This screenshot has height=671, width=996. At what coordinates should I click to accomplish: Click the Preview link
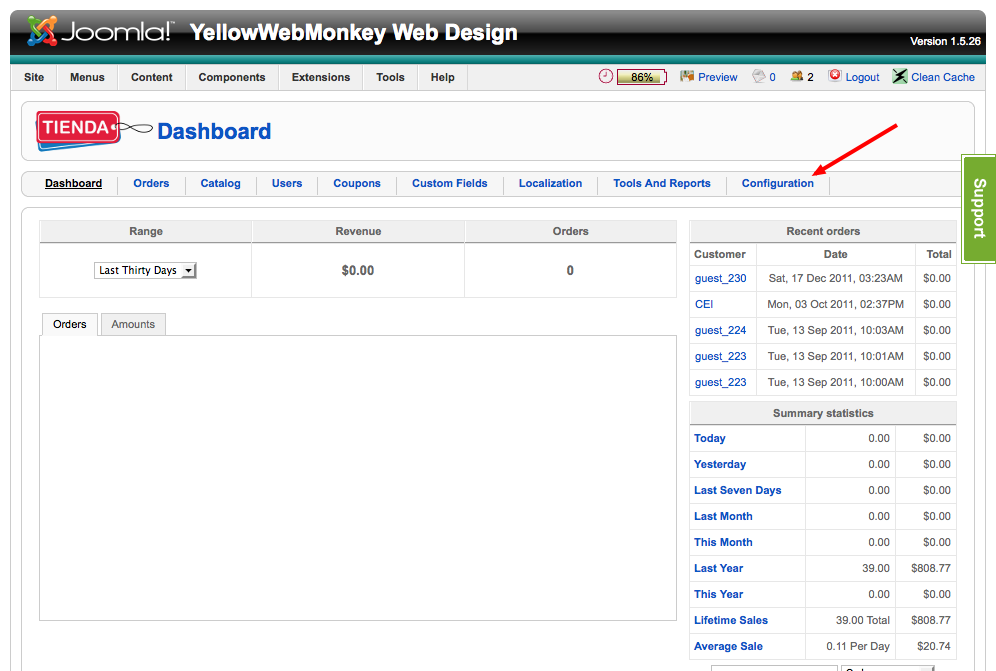pyautogui.click(x=718, y=77)
